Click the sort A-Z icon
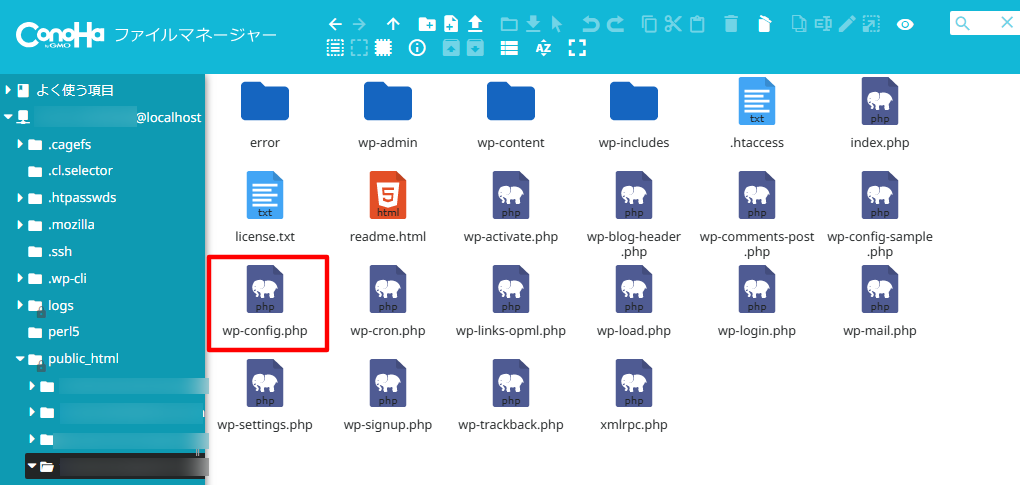The width and height of the screenshot is (1020, 485). [543, 47]
